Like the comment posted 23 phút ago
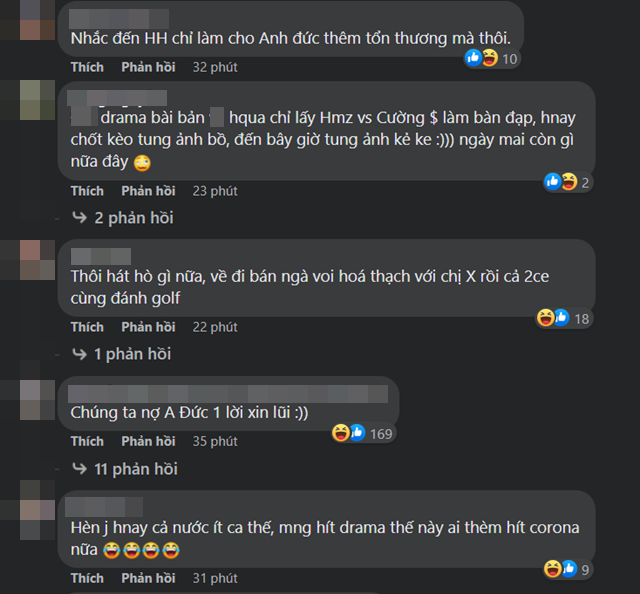The image size is (640, 594). coord(87,191)
